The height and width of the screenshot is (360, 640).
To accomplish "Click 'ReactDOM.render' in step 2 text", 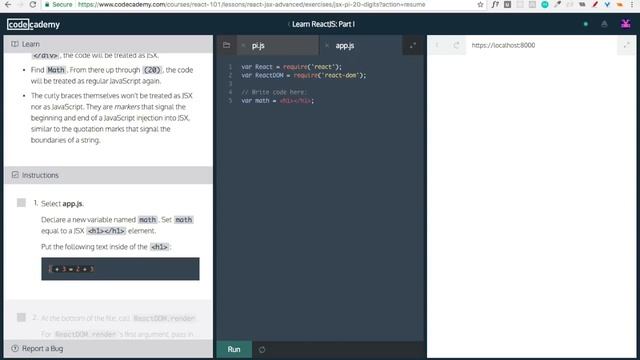I will (164, 318).
